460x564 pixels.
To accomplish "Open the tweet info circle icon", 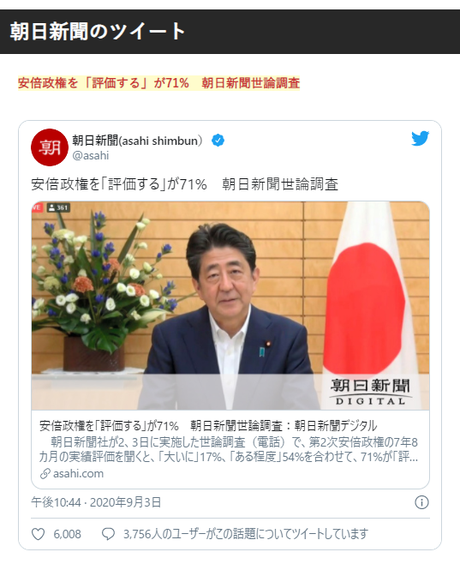I will click(422, 502).
